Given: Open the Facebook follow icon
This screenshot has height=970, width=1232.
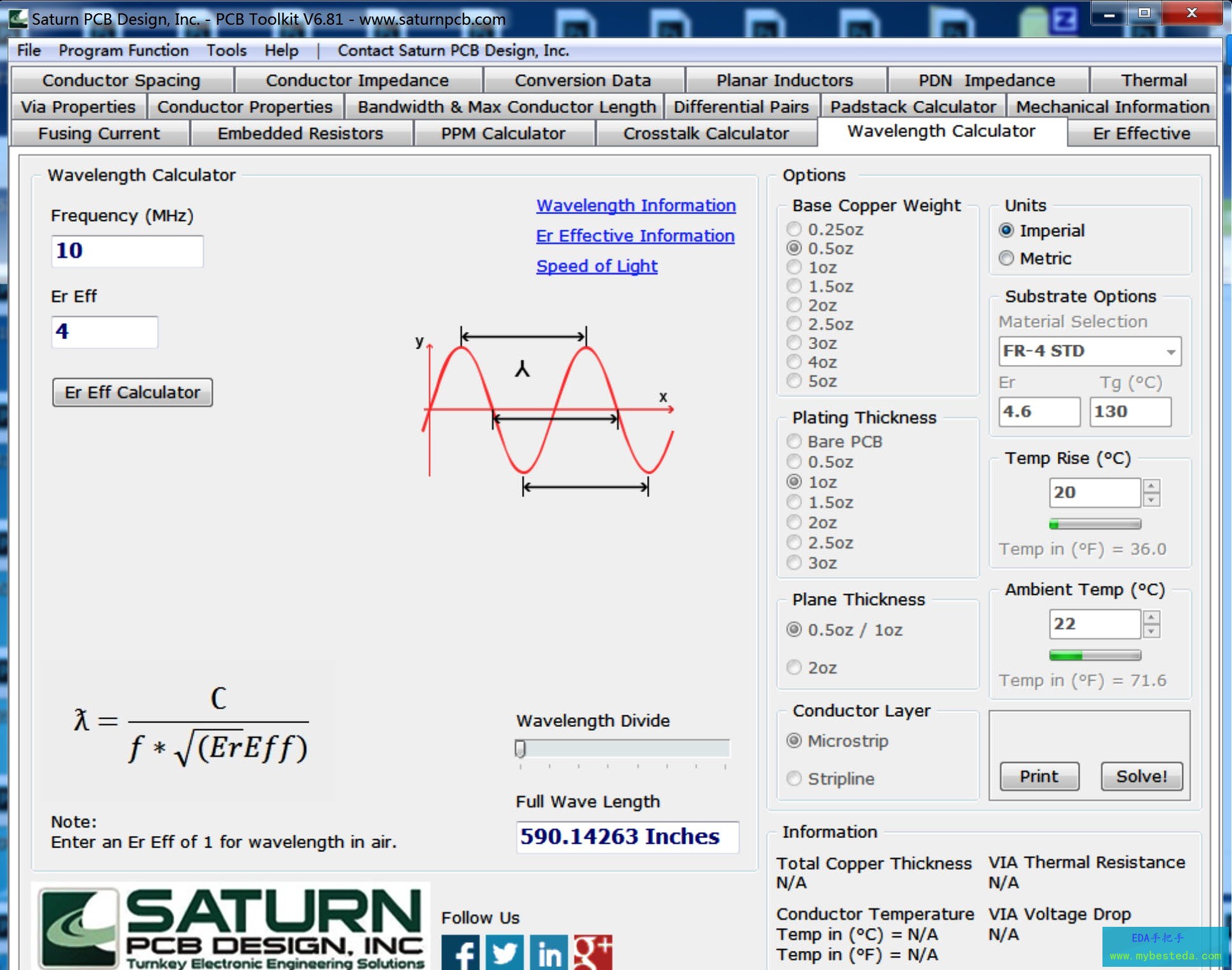Looking at the screenshot, I should pos(460,952).
